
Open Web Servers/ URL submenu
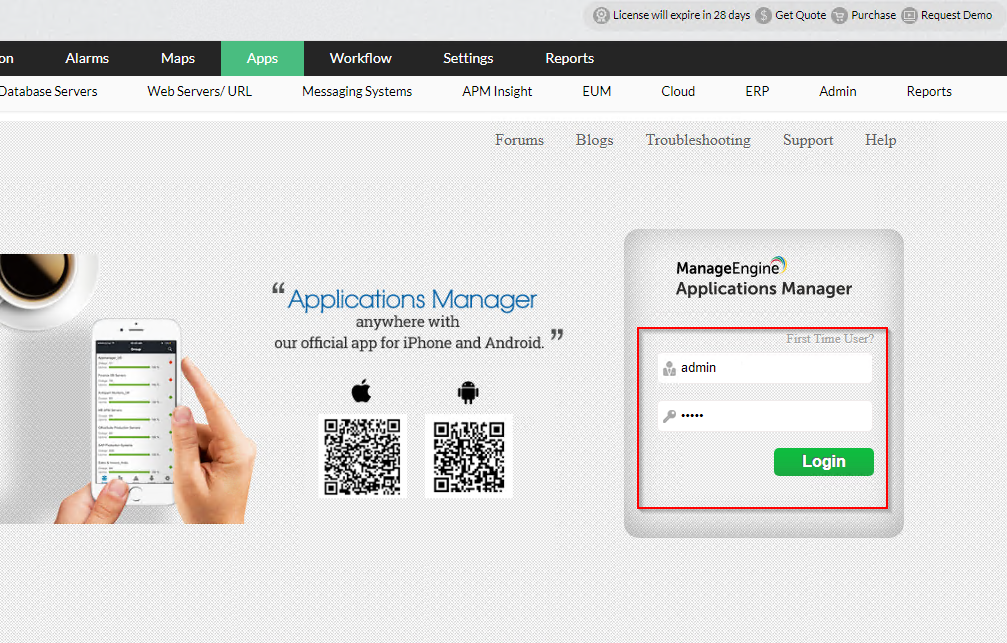[x=200, y=92]
